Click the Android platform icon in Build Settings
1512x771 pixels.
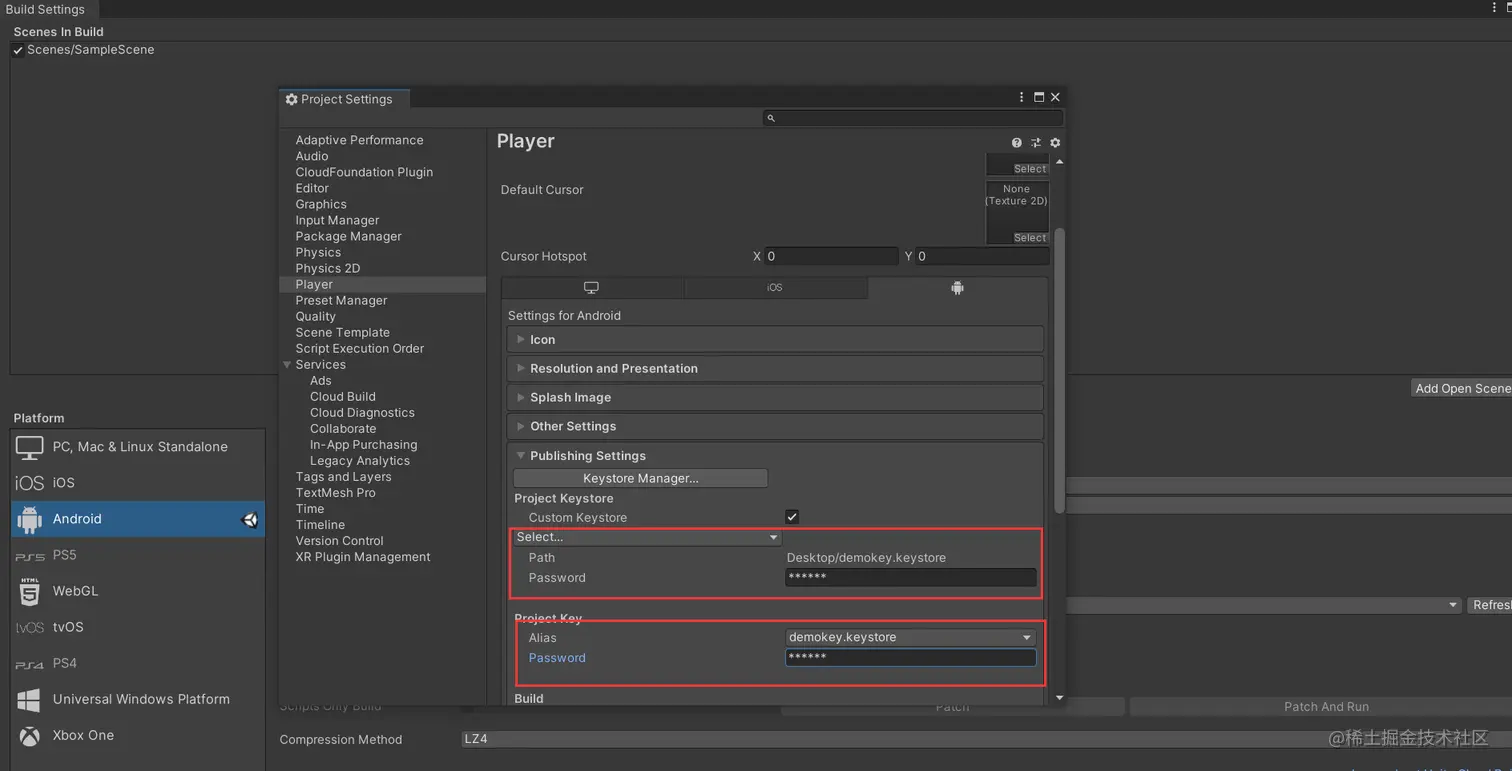pos(30,519)
